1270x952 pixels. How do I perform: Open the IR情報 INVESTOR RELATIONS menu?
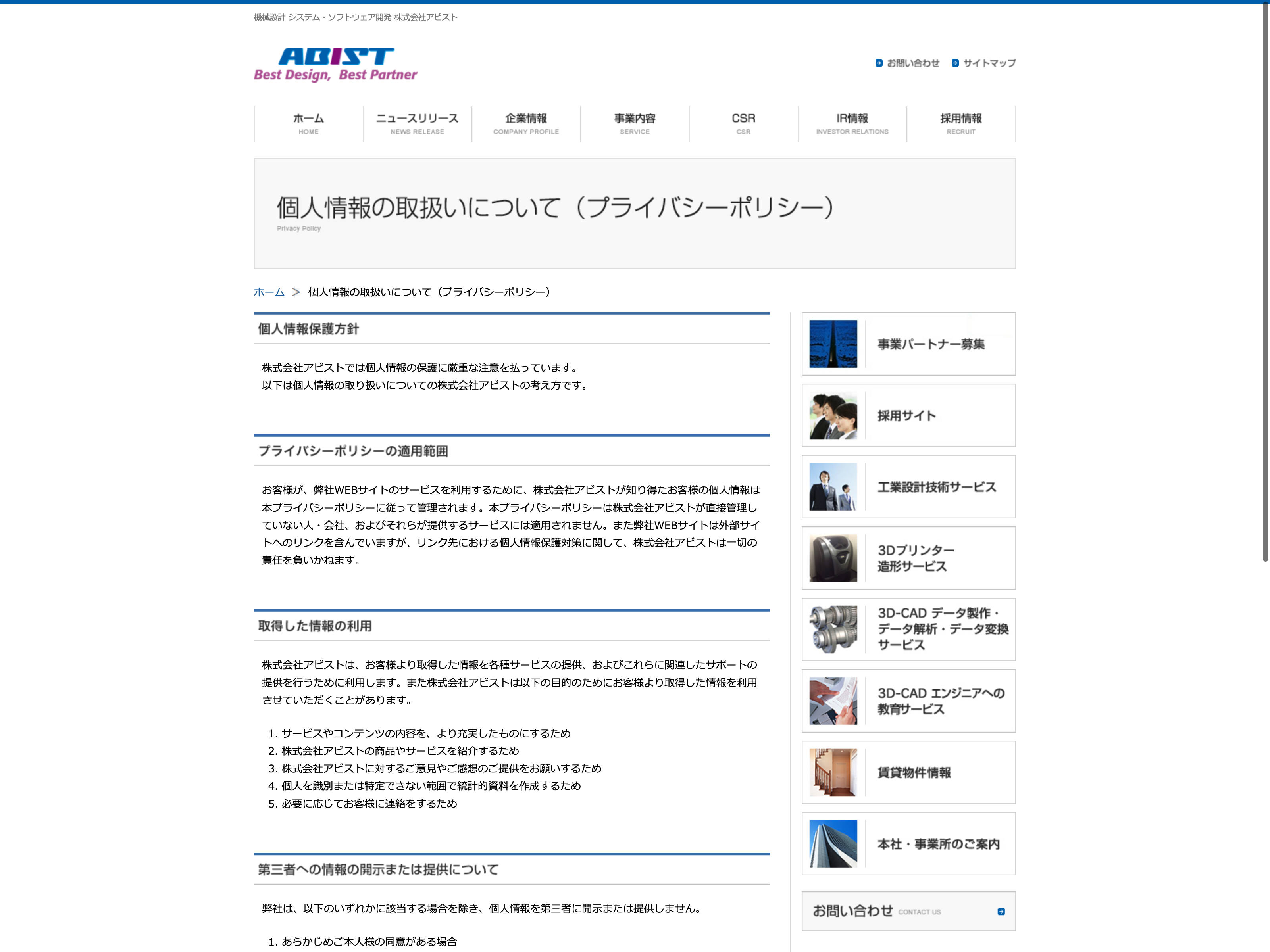[x=852, y=123]
